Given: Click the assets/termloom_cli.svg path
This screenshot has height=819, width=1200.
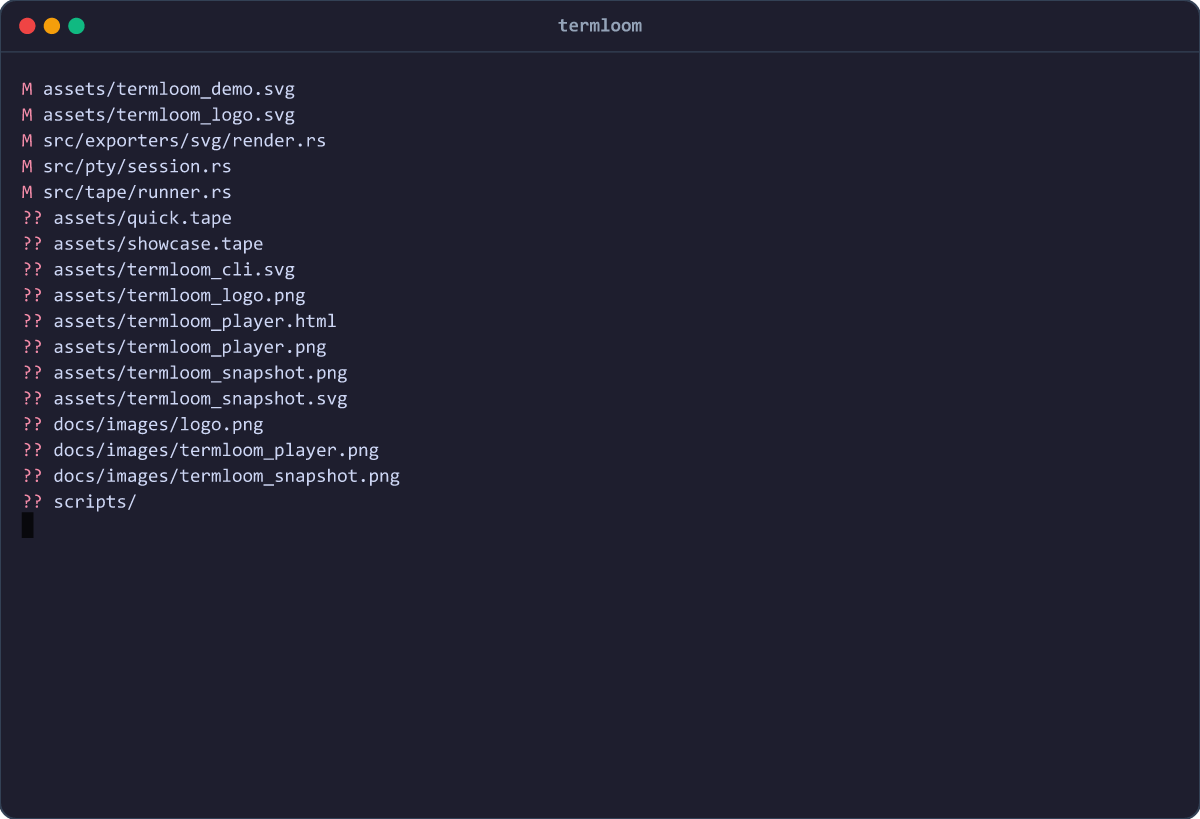Looking at the screenshot, I should coord(174,270).
